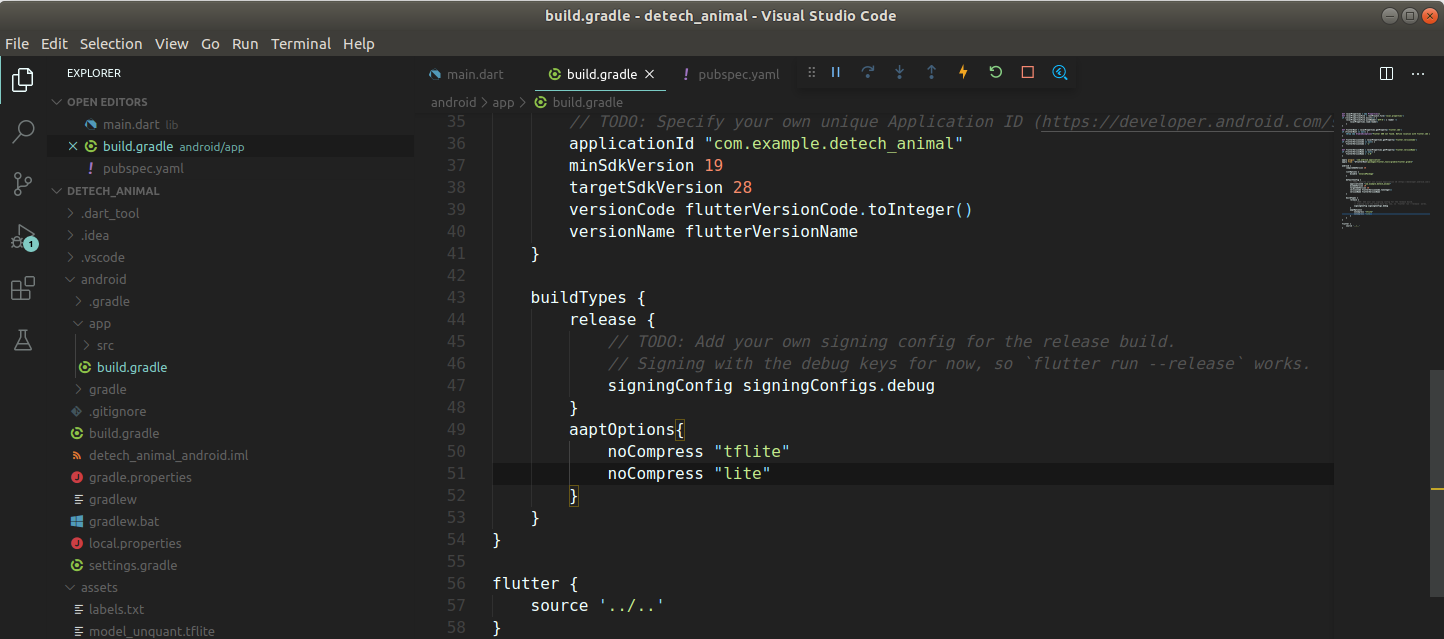Pause the debug session
1444x639 pixels.
(836, 73)
